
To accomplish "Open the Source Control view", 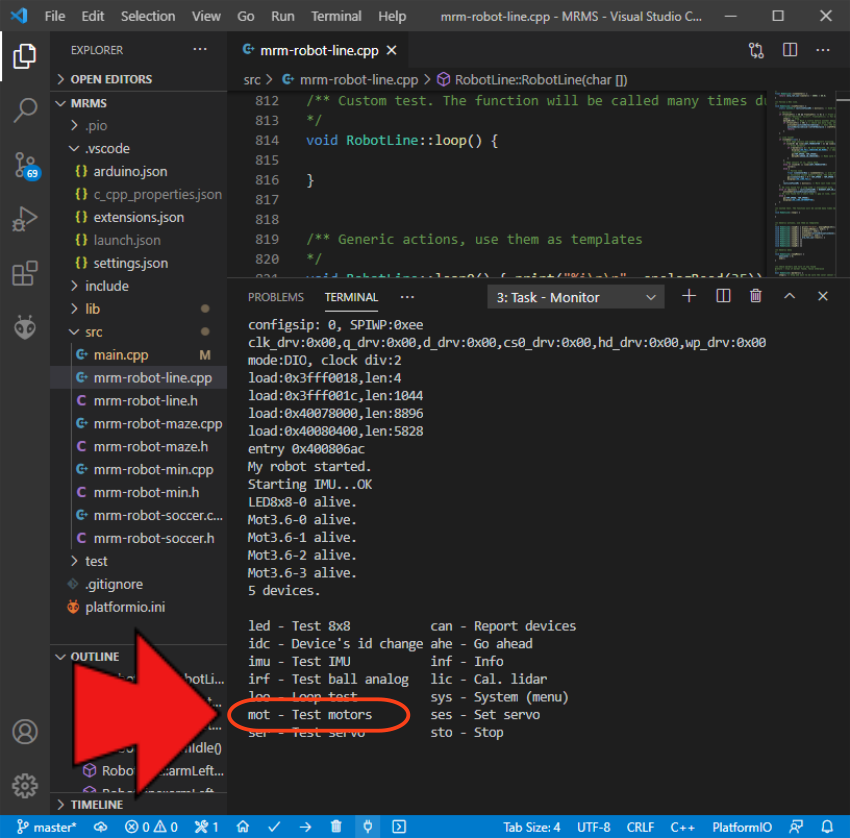I will point(25,164).
